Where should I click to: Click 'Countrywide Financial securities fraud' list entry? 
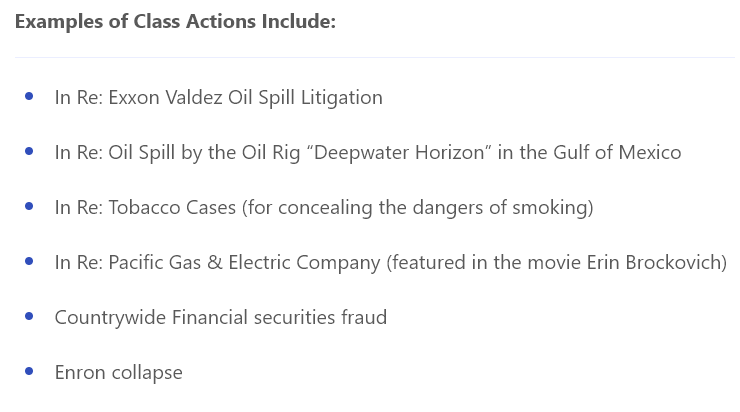click(x=221, y=318)
